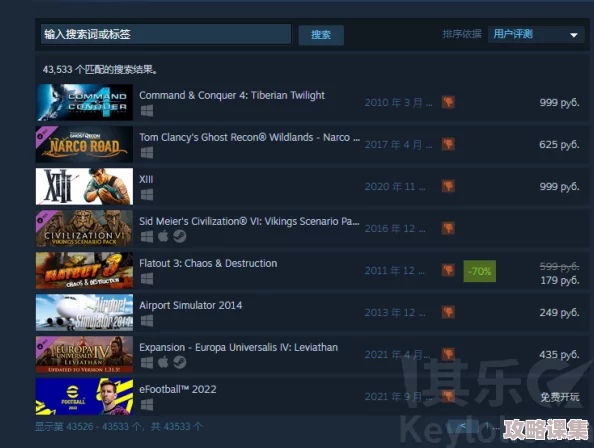Viewport: 594px width, 448px height.
Task: Click release date 2020 年 11
Action: point(395,187)
